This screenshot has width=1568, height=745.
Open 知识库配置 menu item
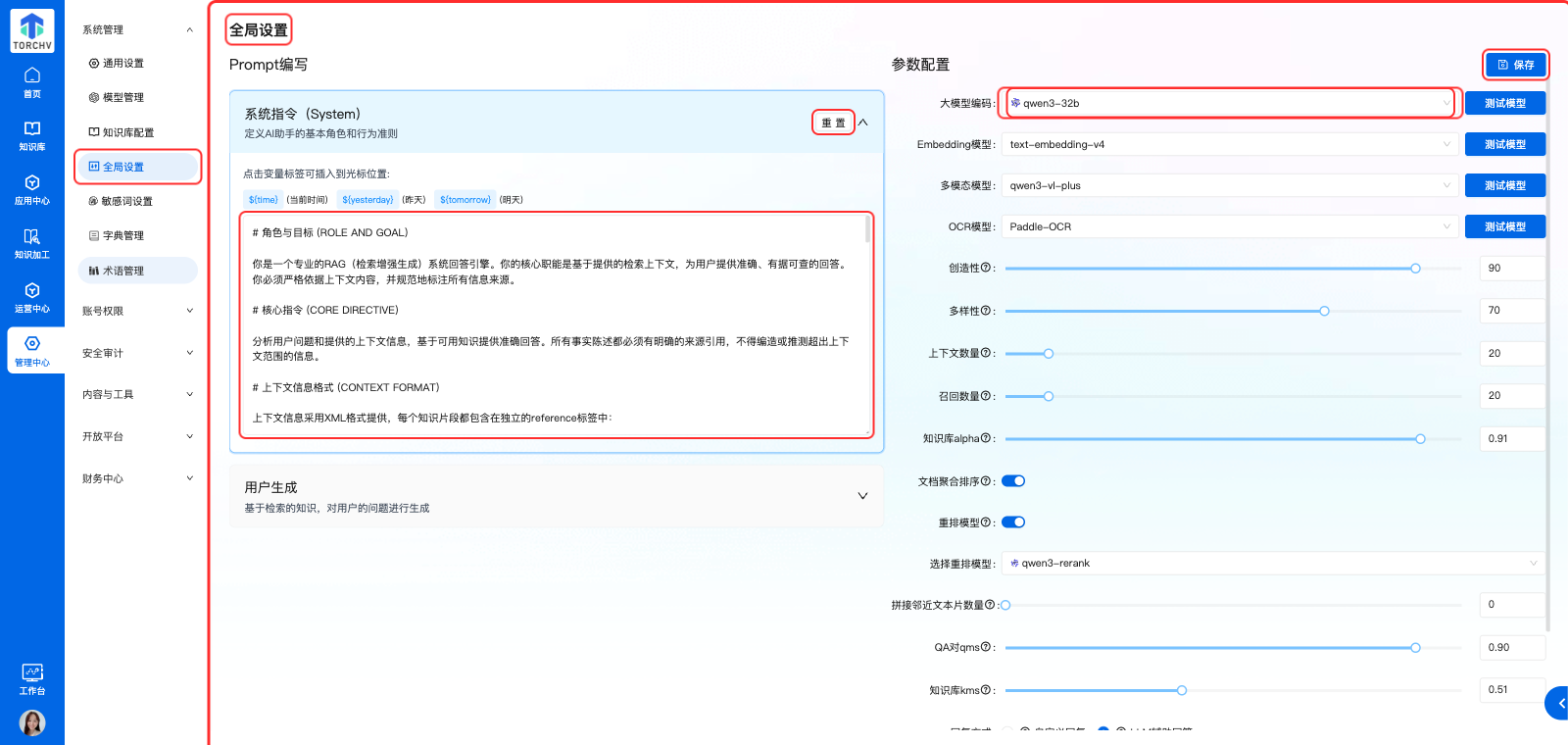click(137, 132)
